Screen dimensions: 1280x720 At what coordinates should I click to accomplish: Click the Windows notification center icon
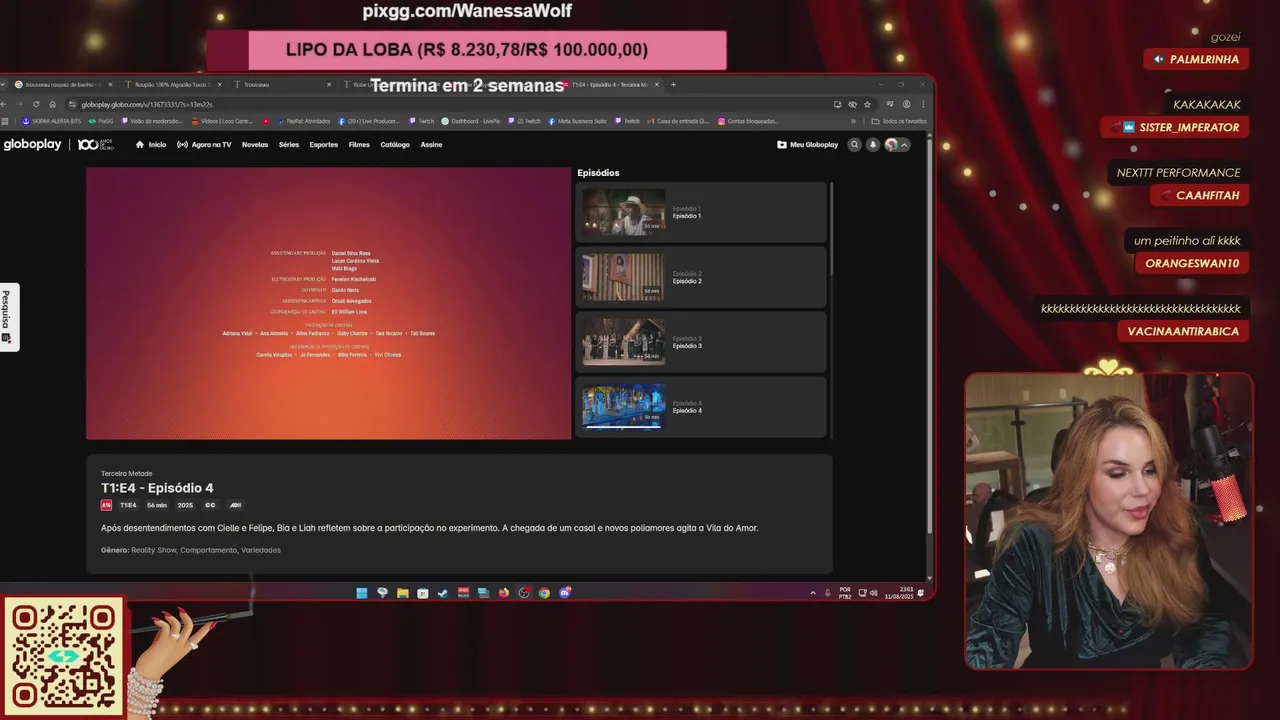[x=921, y=593]
